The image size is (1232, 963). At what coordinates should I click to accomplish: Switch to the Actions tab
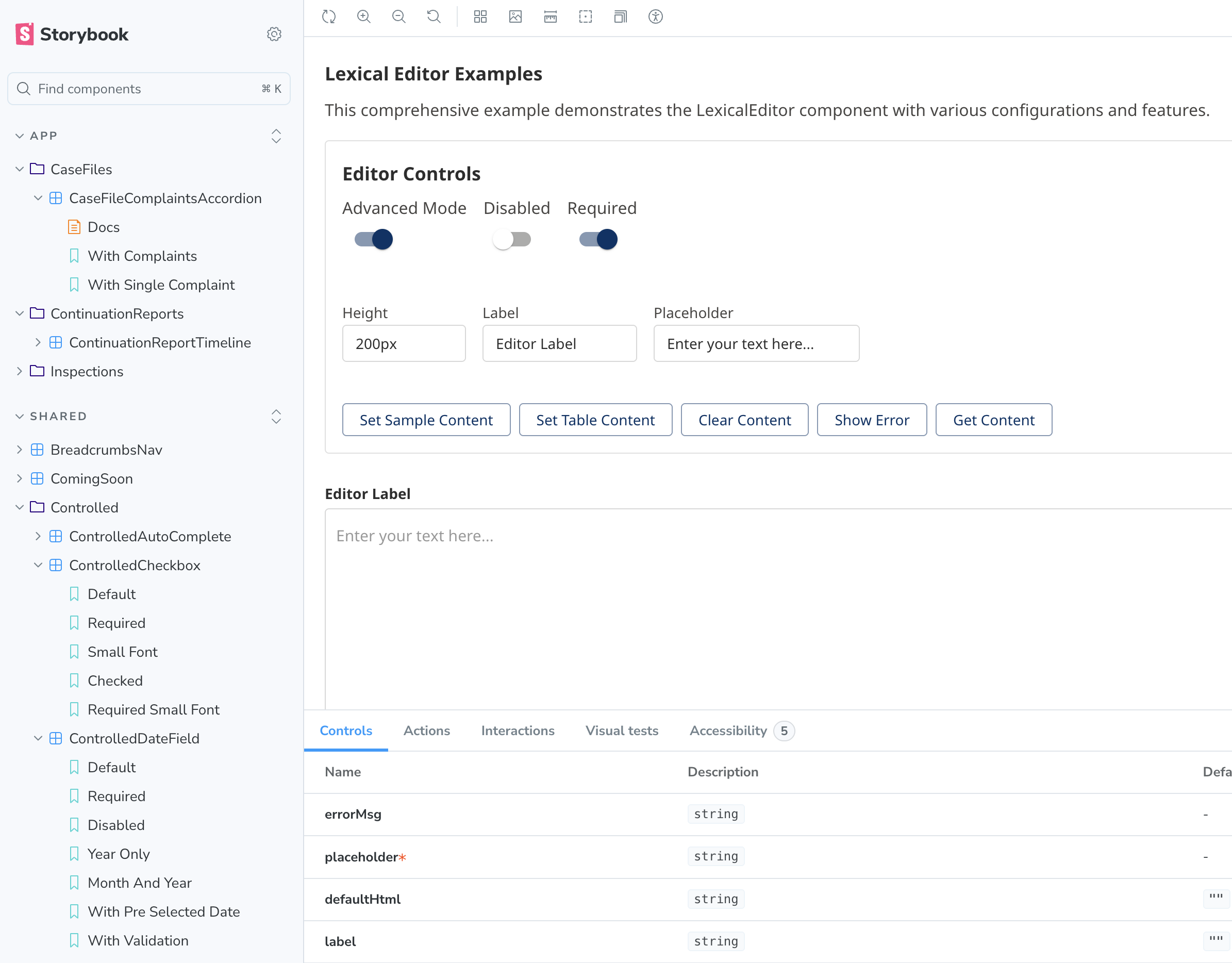click(x=426, y=730)
